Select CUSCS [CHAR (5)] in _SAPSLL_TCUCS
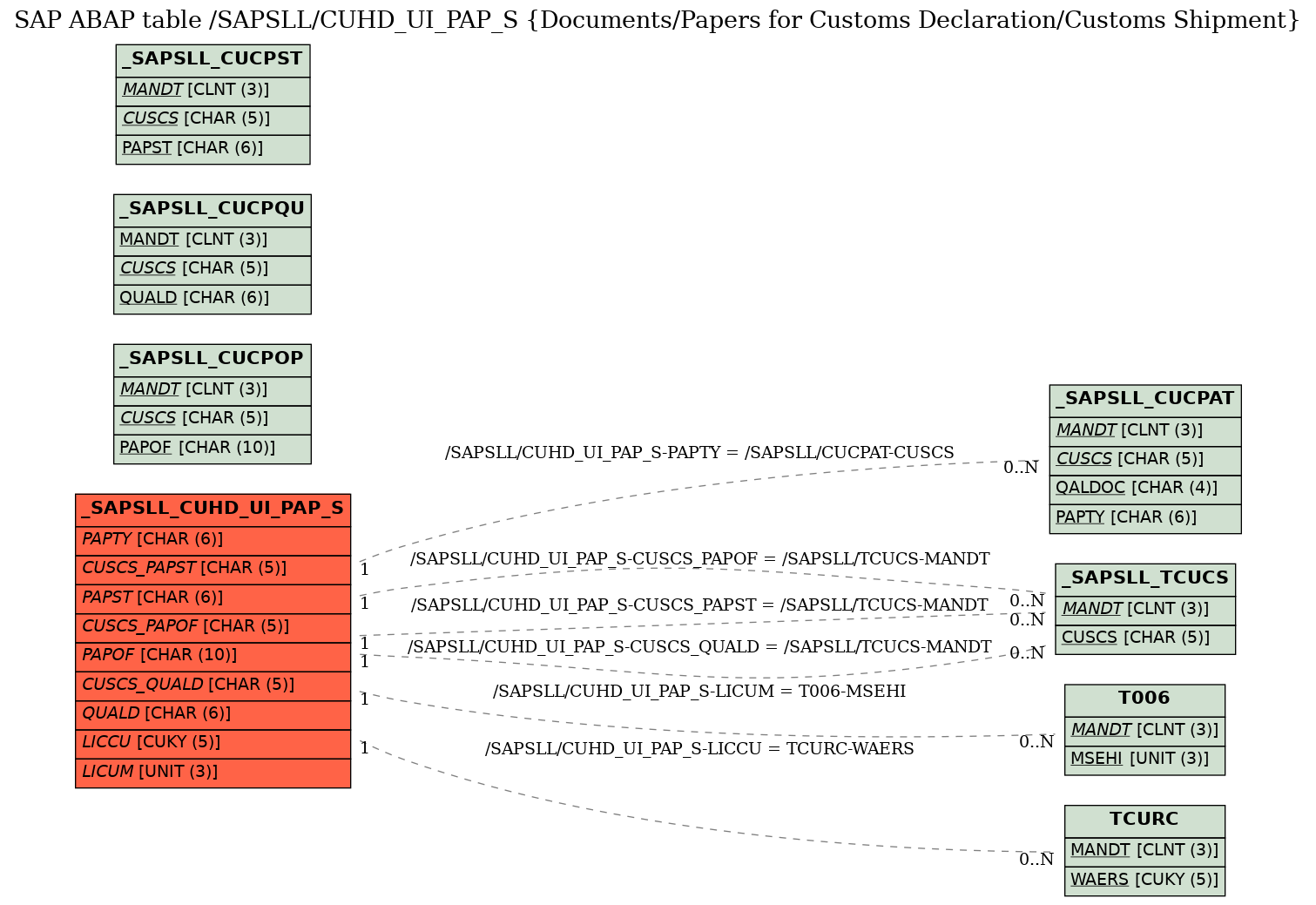 tap(1145, 638)
